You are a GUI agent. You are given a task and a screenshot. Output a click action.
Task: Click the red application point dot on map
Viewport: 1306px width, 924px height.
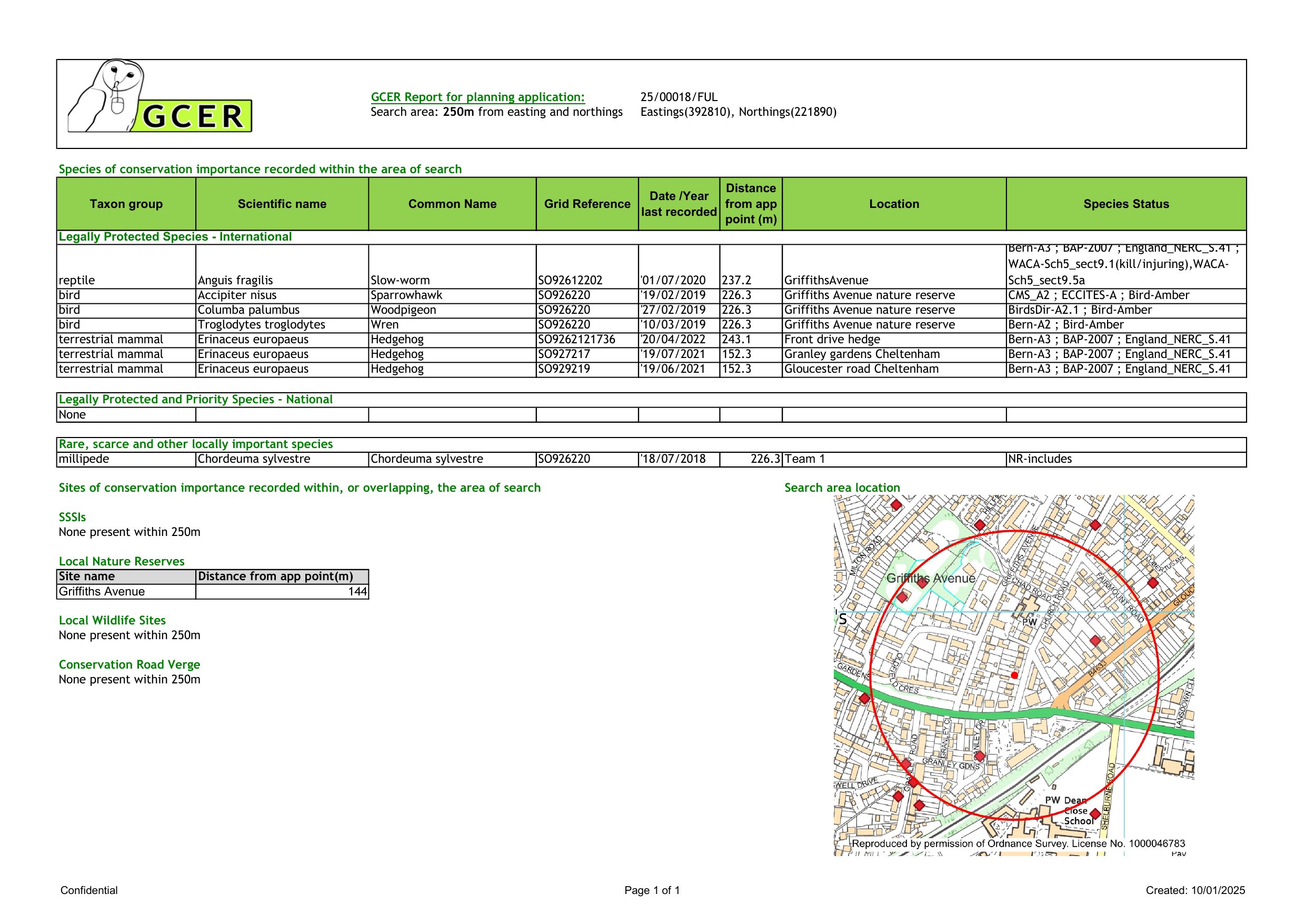point(1014,675)
